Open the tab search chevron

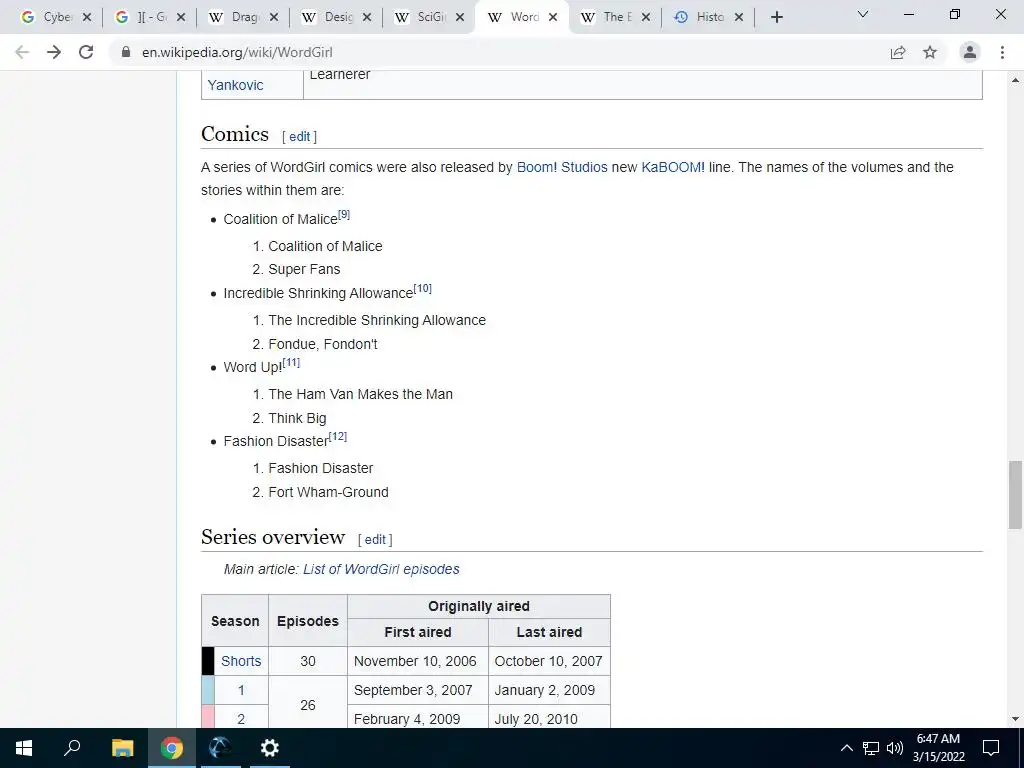tap(863, 14)
